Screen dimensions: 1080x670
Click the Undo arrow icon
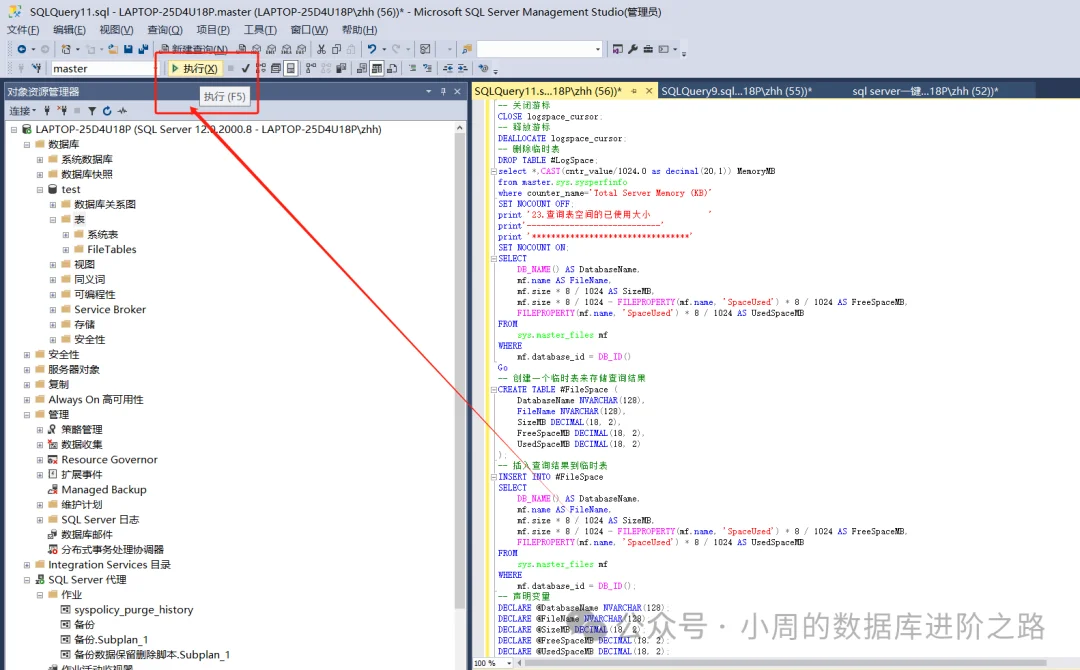pyautogui.click(x=372, y=49)
